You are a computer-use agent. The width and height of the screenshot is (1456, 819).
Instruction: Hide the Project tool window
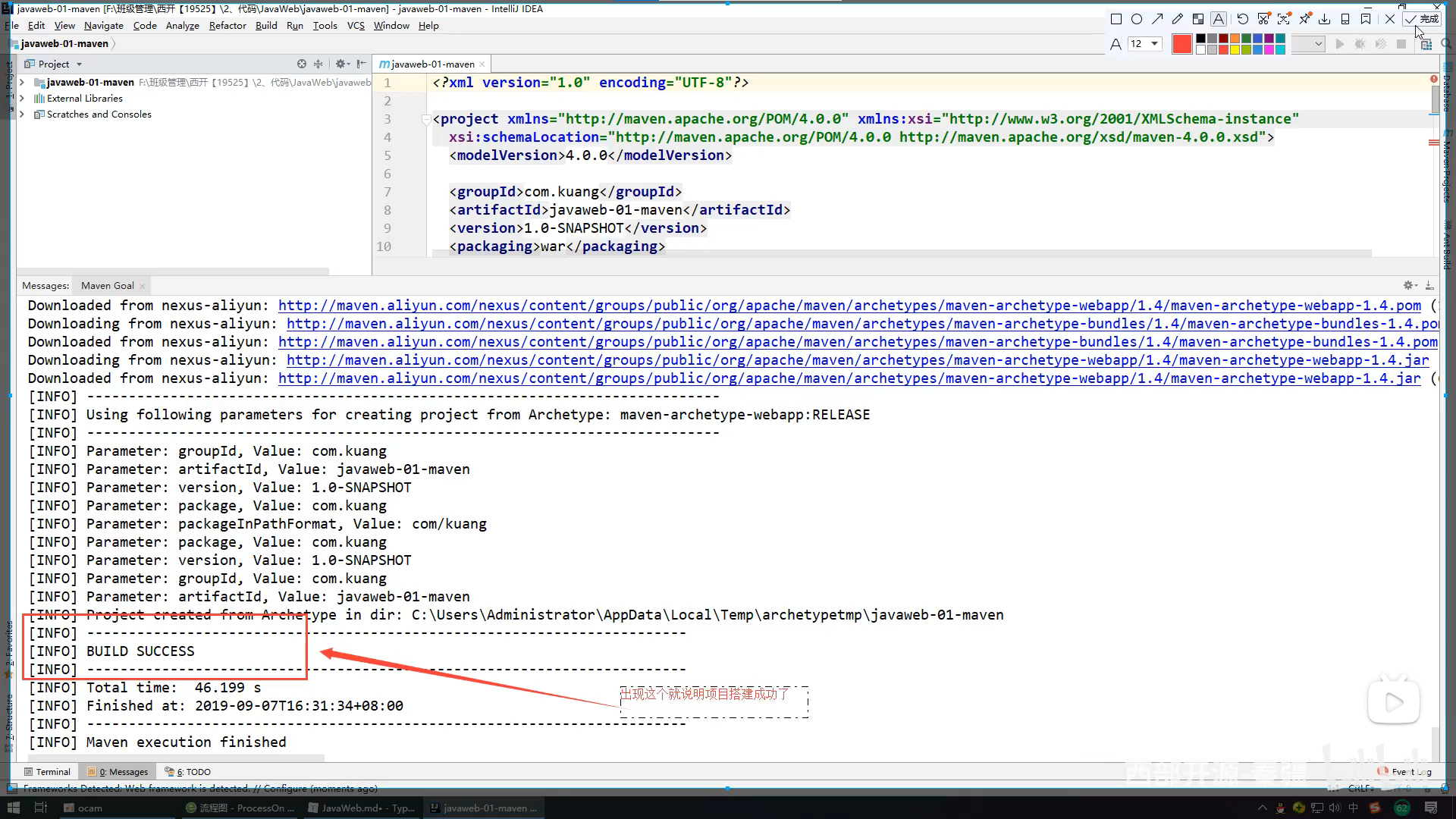click(x=361, y=64)
